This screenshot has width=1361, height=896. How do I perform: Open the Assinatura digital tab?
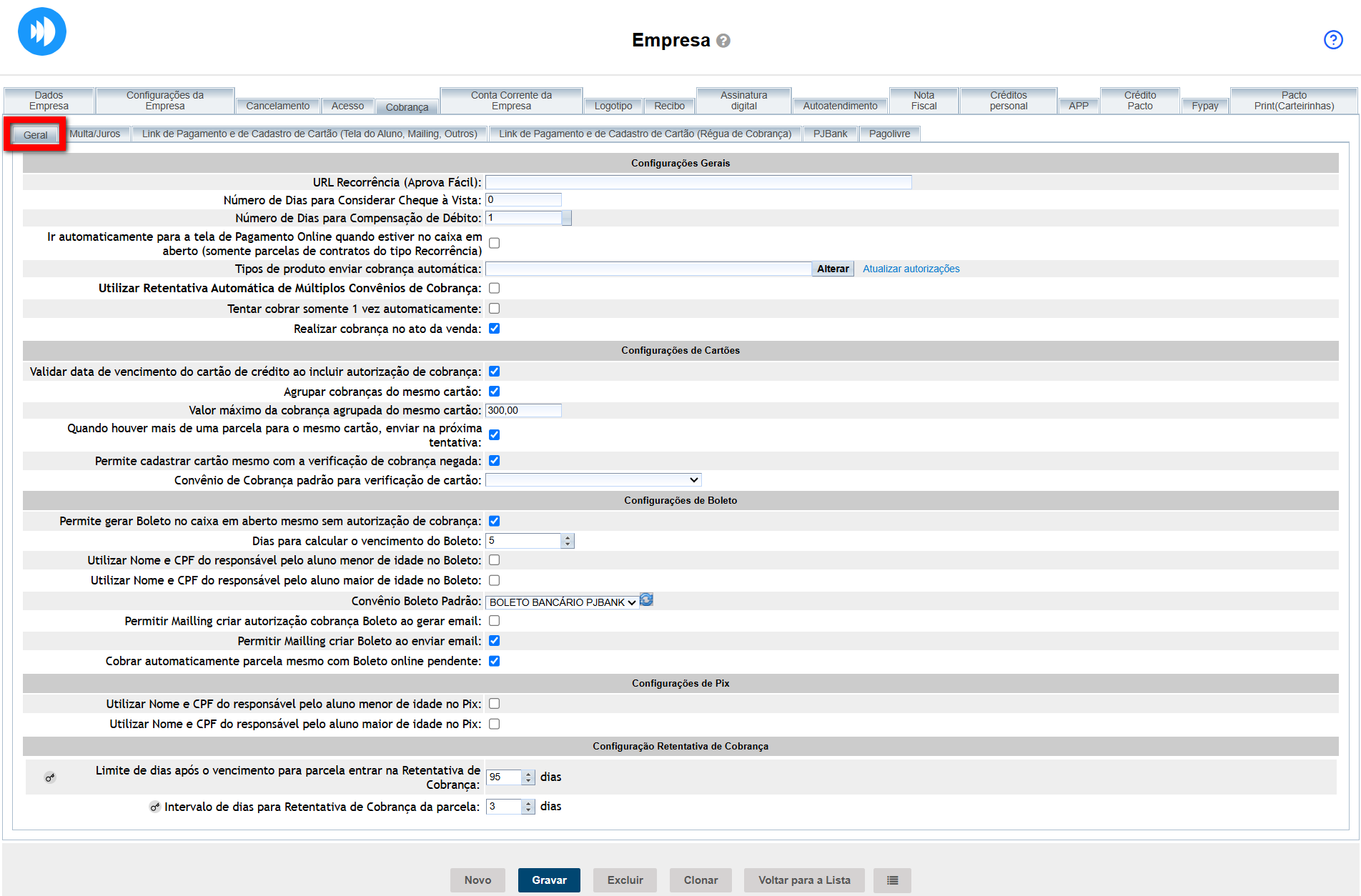click(743, 101)
